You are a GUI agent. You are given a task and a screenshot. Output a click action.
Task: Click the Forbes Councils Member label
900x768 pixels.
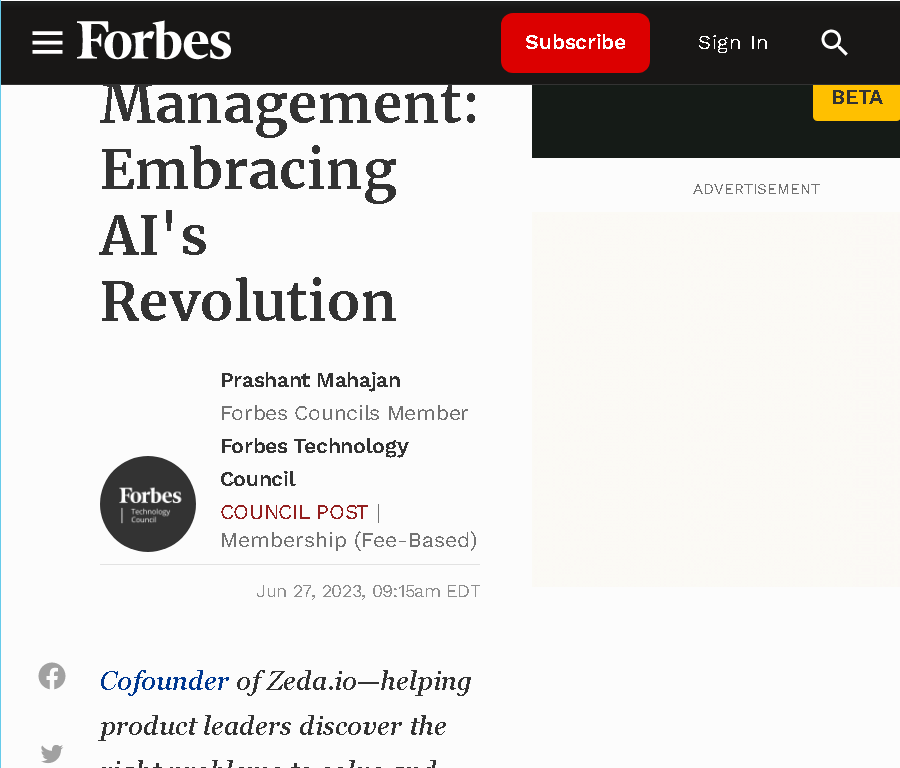pyautogui.click(x=344, y=413)
